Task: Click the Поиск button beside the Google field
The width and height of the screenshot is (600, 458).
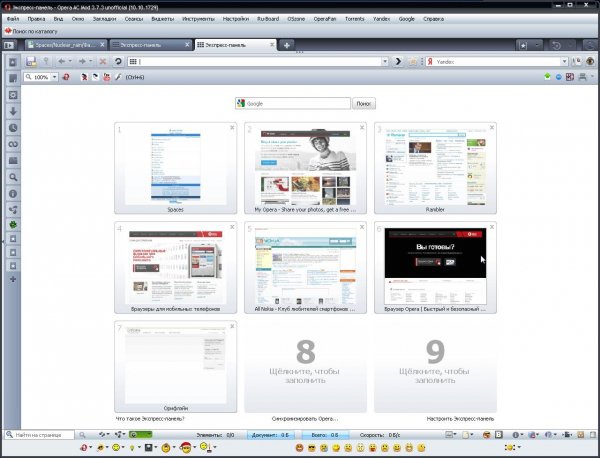Action: pyautogui.click(x=364, y=103)
